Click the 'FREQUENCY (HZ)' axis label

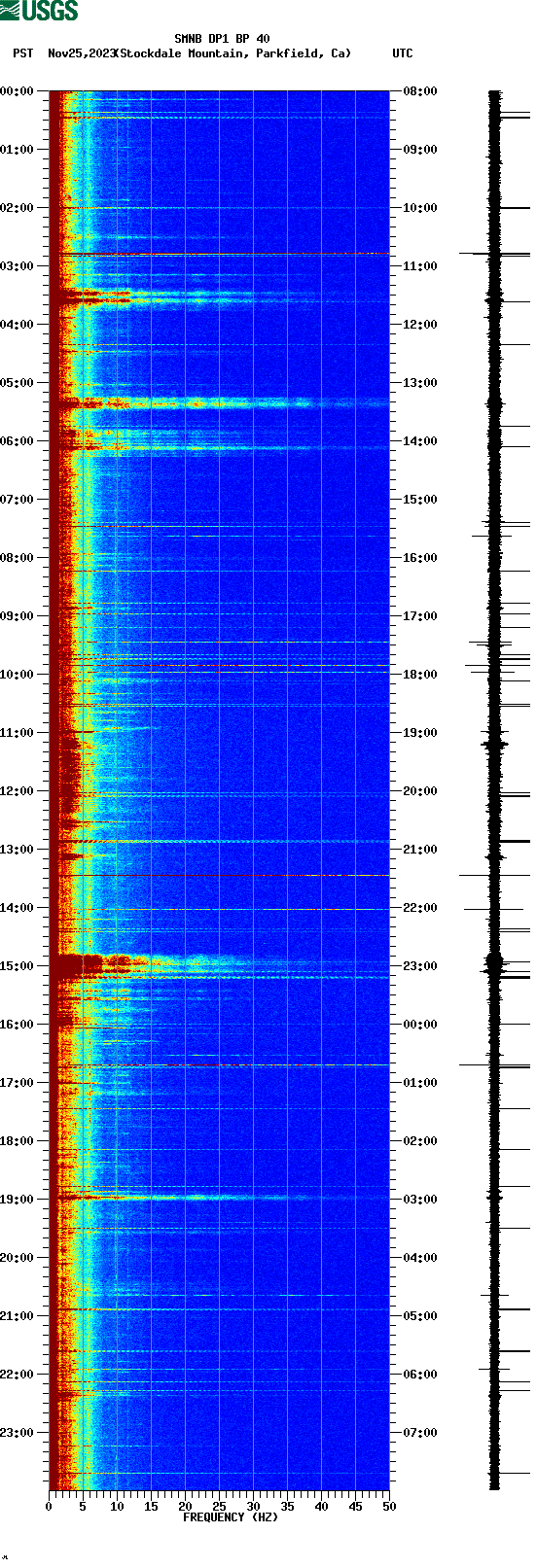point(231,1517)
